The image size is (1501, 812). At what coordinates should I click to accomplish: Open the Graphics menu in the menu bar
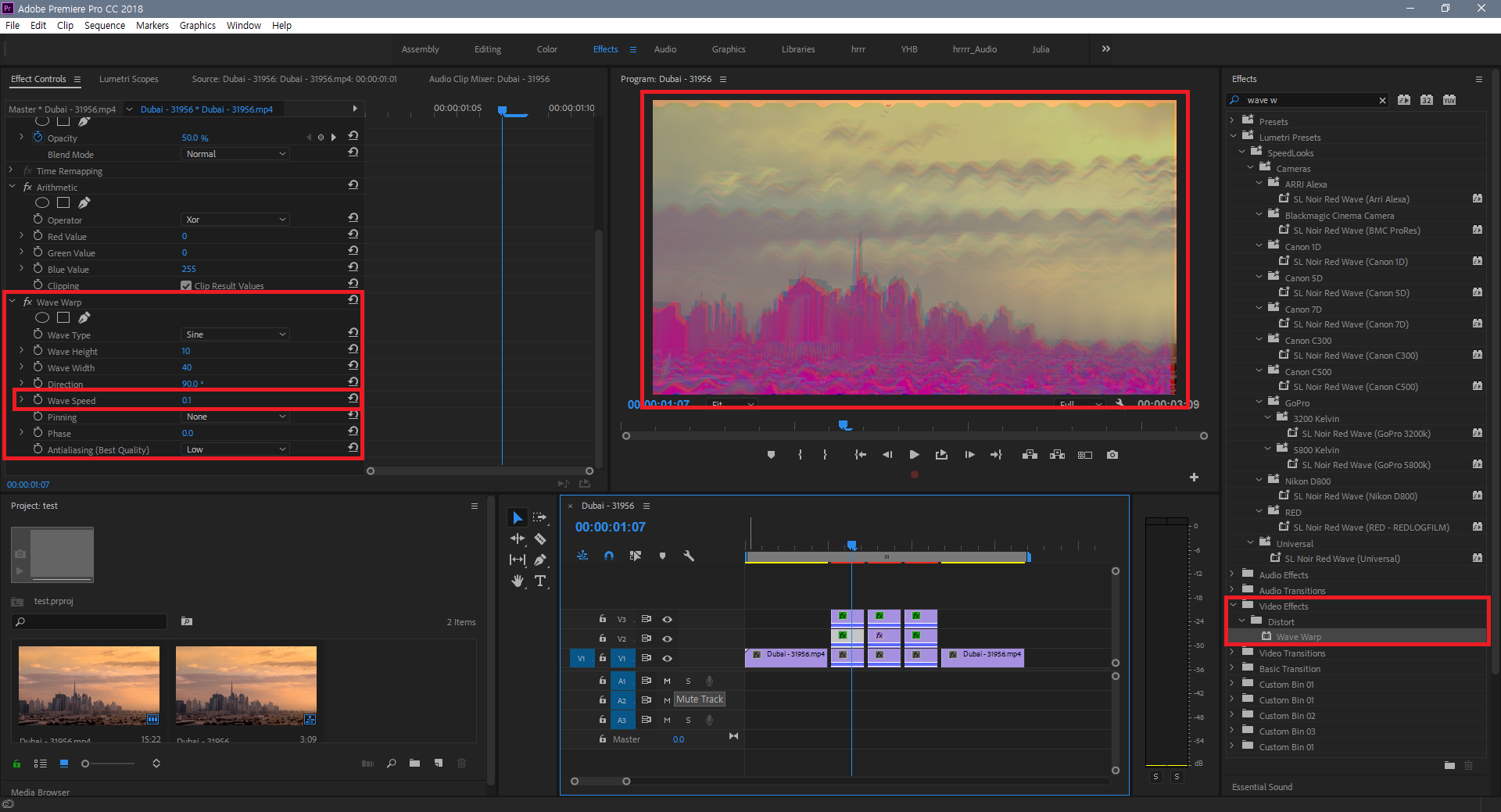(x=198, y=26)
